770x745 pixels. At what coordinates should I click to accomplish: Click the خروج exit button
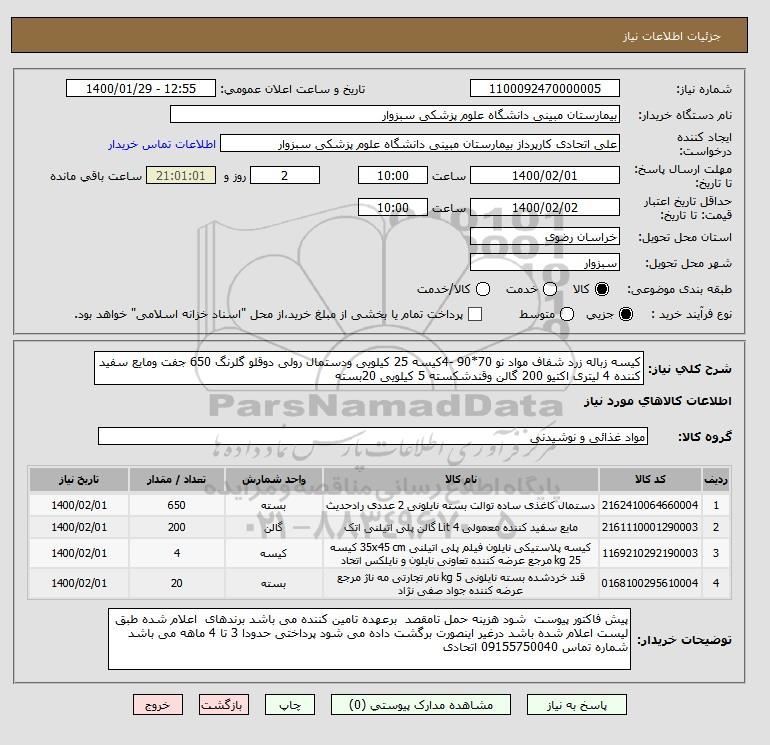point(158,705)
